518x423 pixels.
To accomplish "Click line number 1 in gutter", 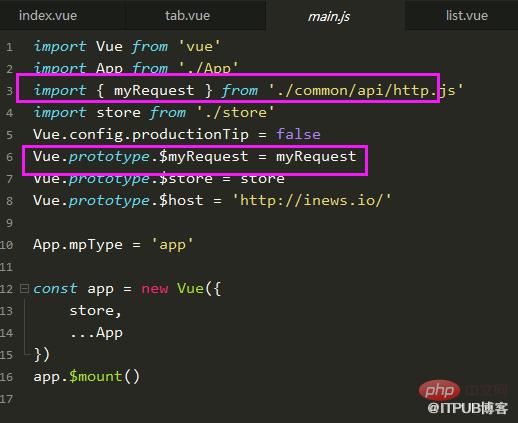I will pyautogui.click(x=9, y=47).
